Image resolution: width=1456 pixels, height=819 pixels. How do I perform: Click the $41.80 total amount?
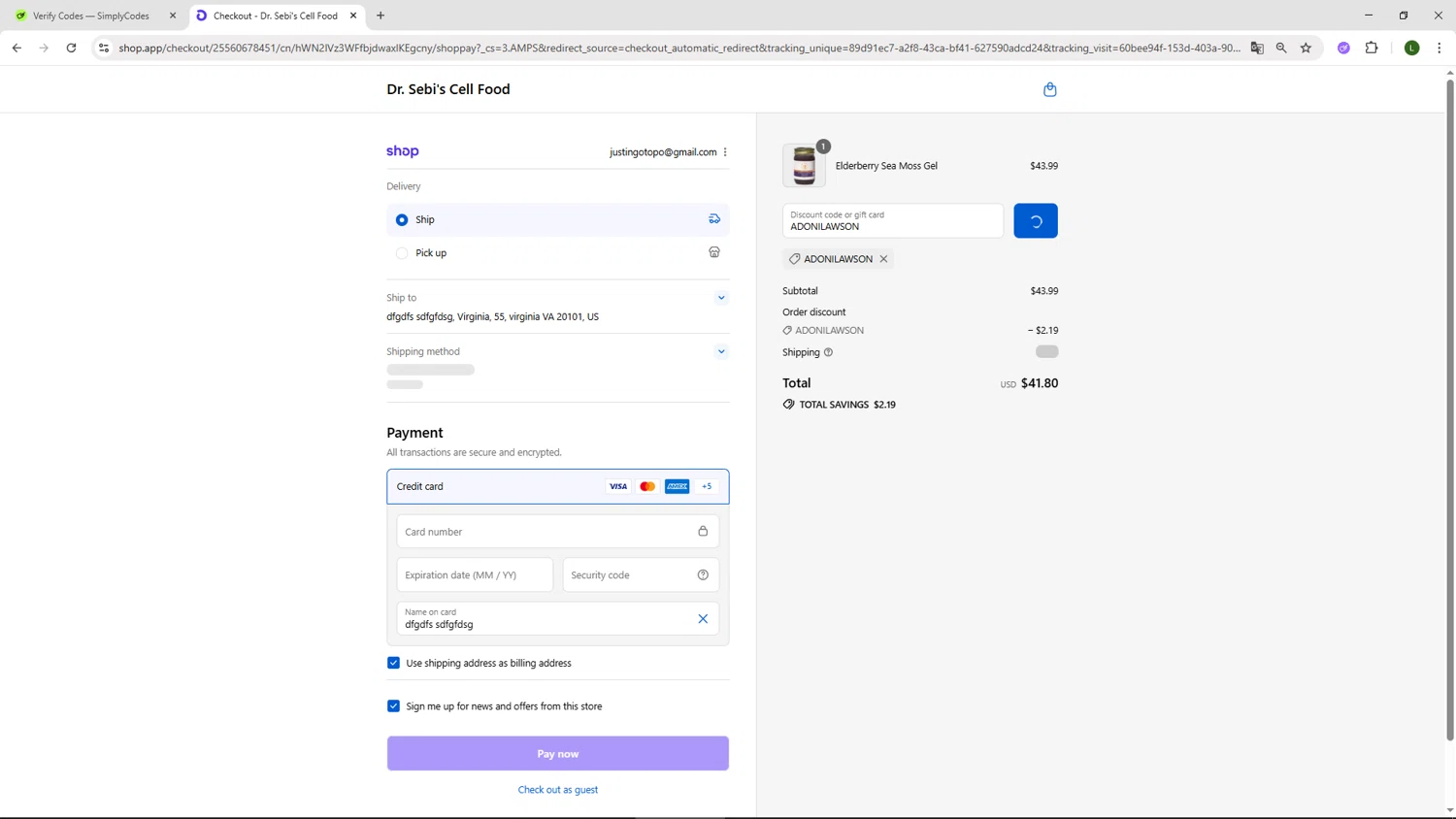1040,383
